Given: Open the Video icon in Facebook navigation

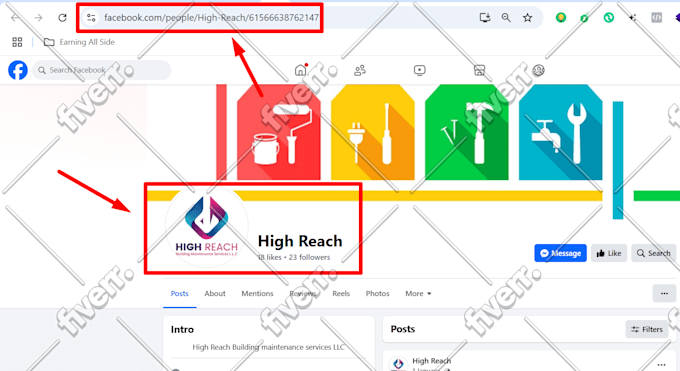Looking at the screenshot, I should 419,70.
